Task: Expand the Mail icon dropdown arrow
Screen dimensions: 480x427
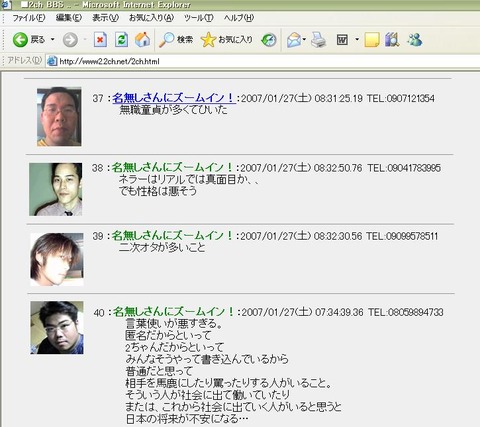Action: [304, 40]
